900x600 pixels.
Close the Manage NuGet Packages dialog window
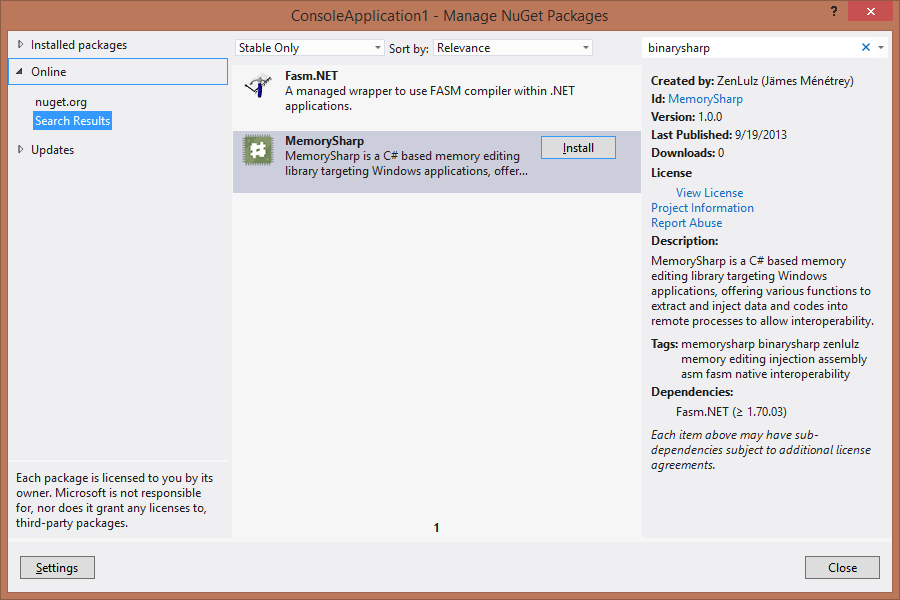tap(871, 11)
